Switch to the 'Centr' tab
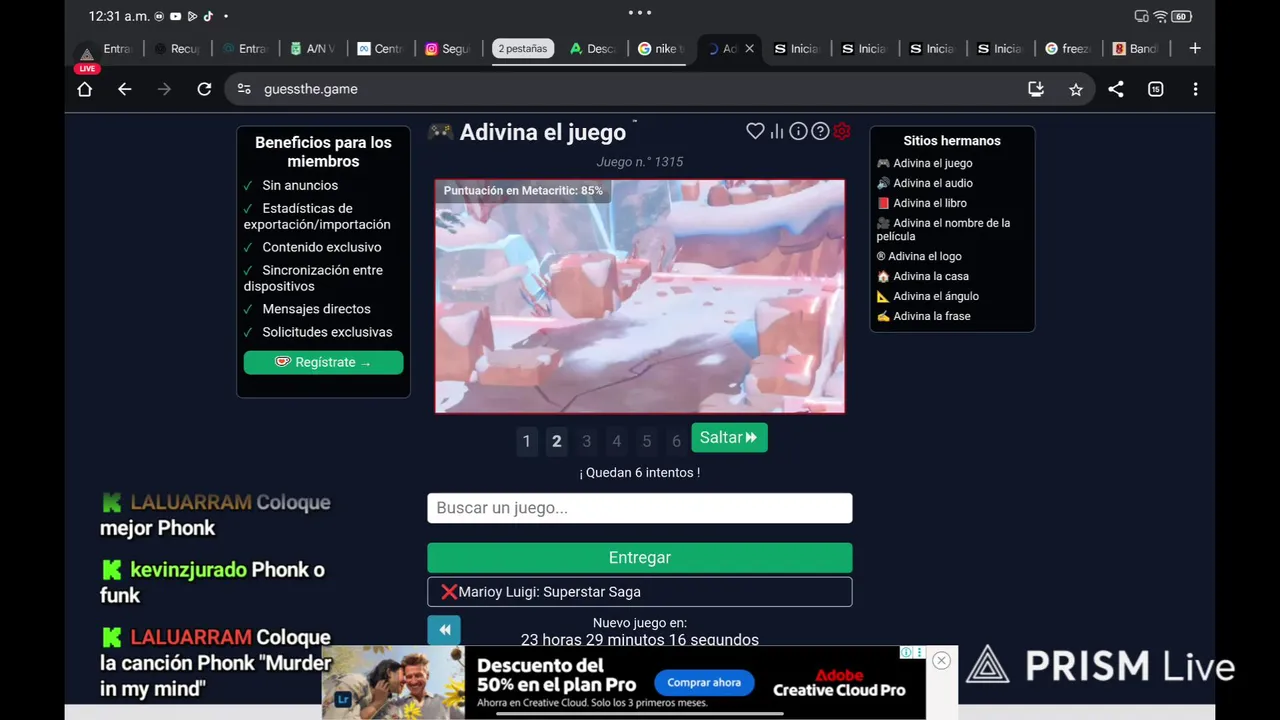The width and height of the screenshot is (1280, 720). pyautogui.click(x=379, y=48)
